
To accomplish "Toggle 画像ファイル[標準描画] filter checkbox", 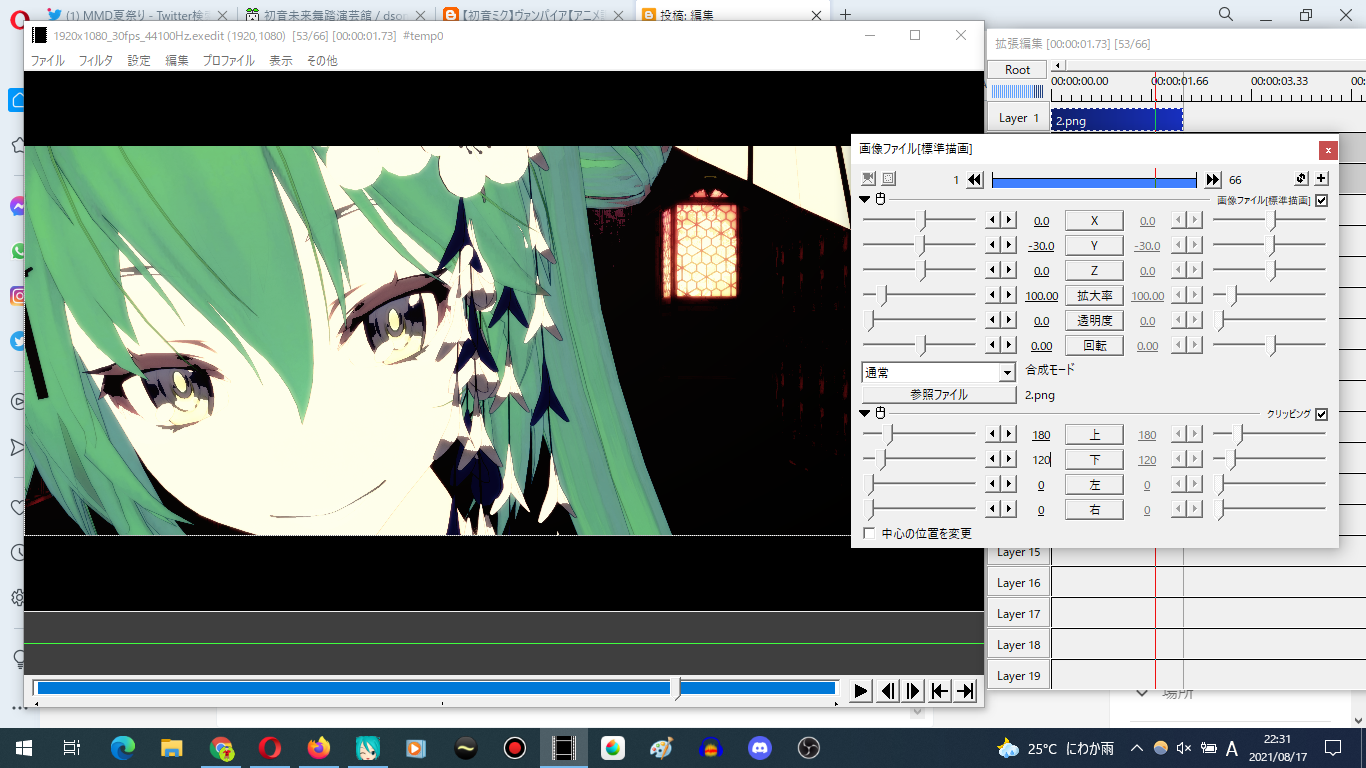I will point(1321,200).
